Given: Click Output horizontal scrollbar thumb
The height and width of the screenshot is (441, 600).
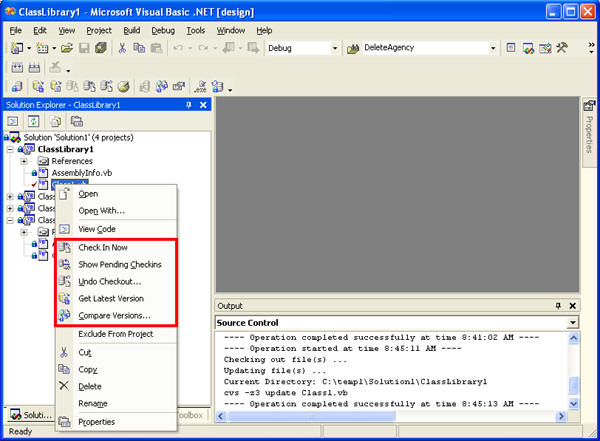Looking at the screenshot, I should tap(312, 416).
